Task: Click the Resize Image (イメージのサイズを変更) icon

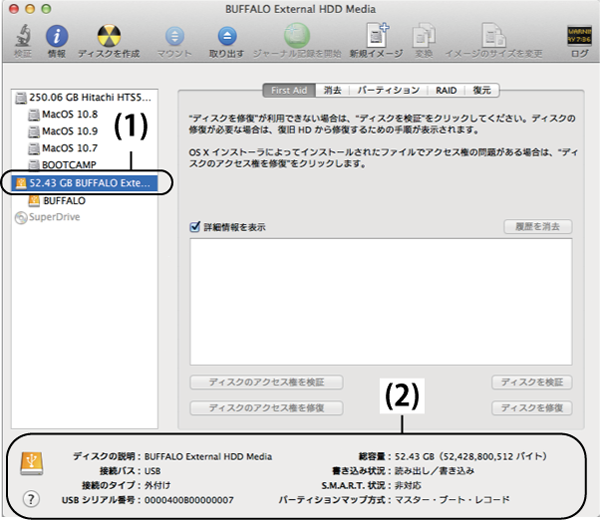Action: click(493, 36)
